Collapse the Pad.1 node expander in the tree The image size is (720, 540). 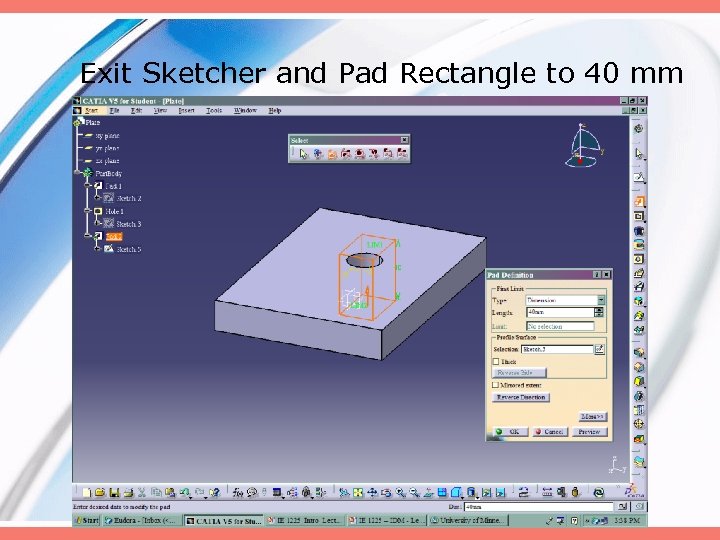point(87,186)
